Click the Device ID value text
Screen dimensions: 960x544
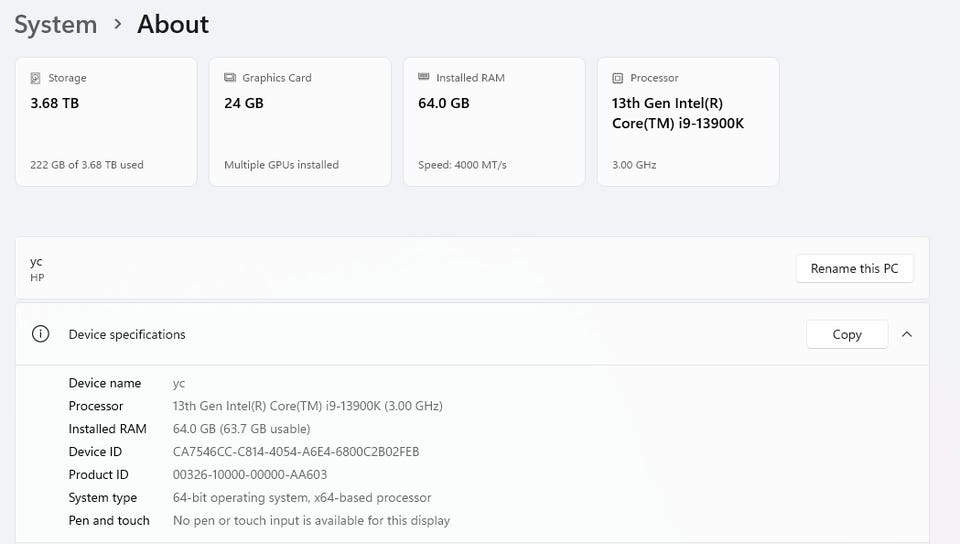[296, 452]
